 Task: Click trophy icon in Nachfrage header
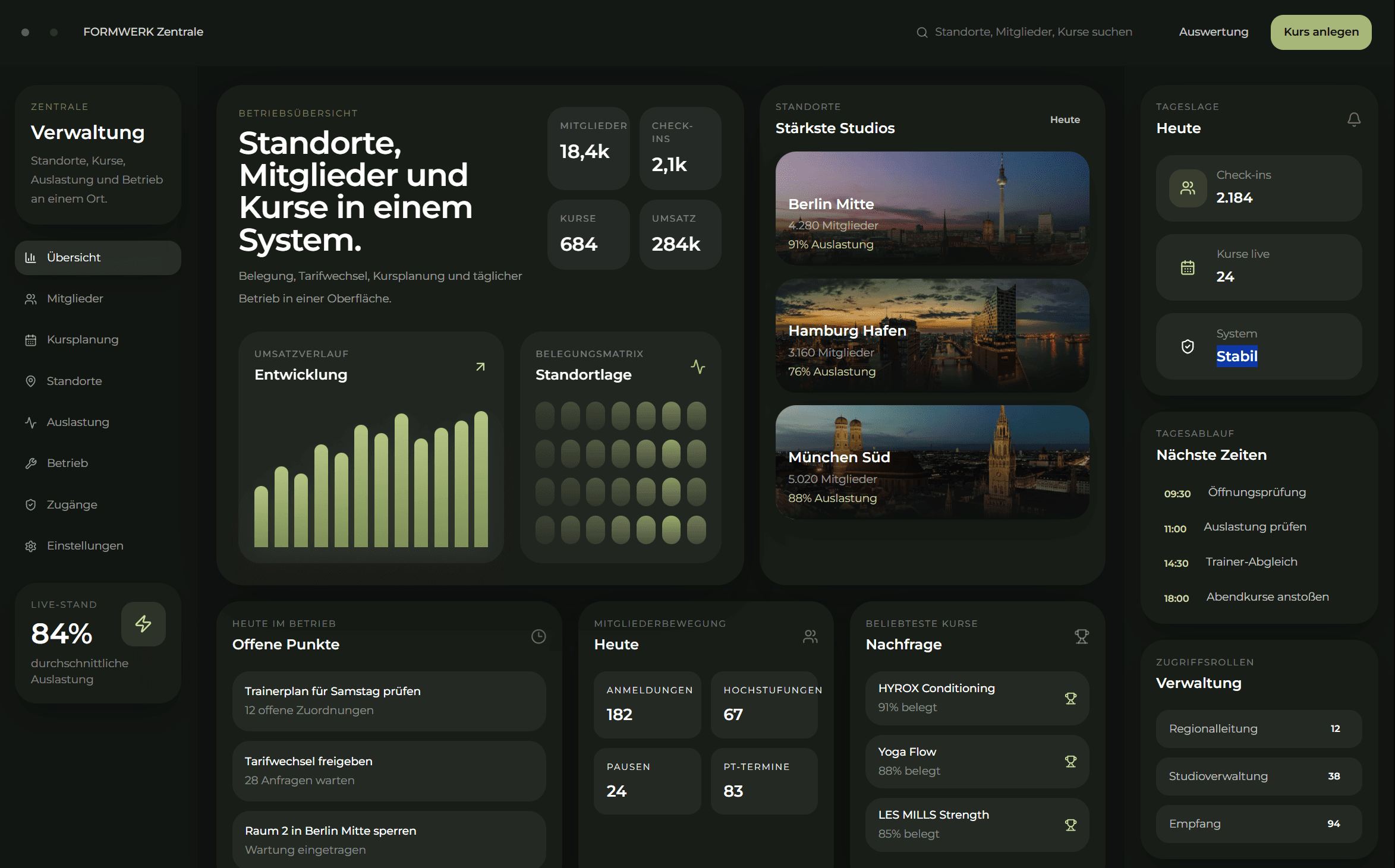[1081, 636]
